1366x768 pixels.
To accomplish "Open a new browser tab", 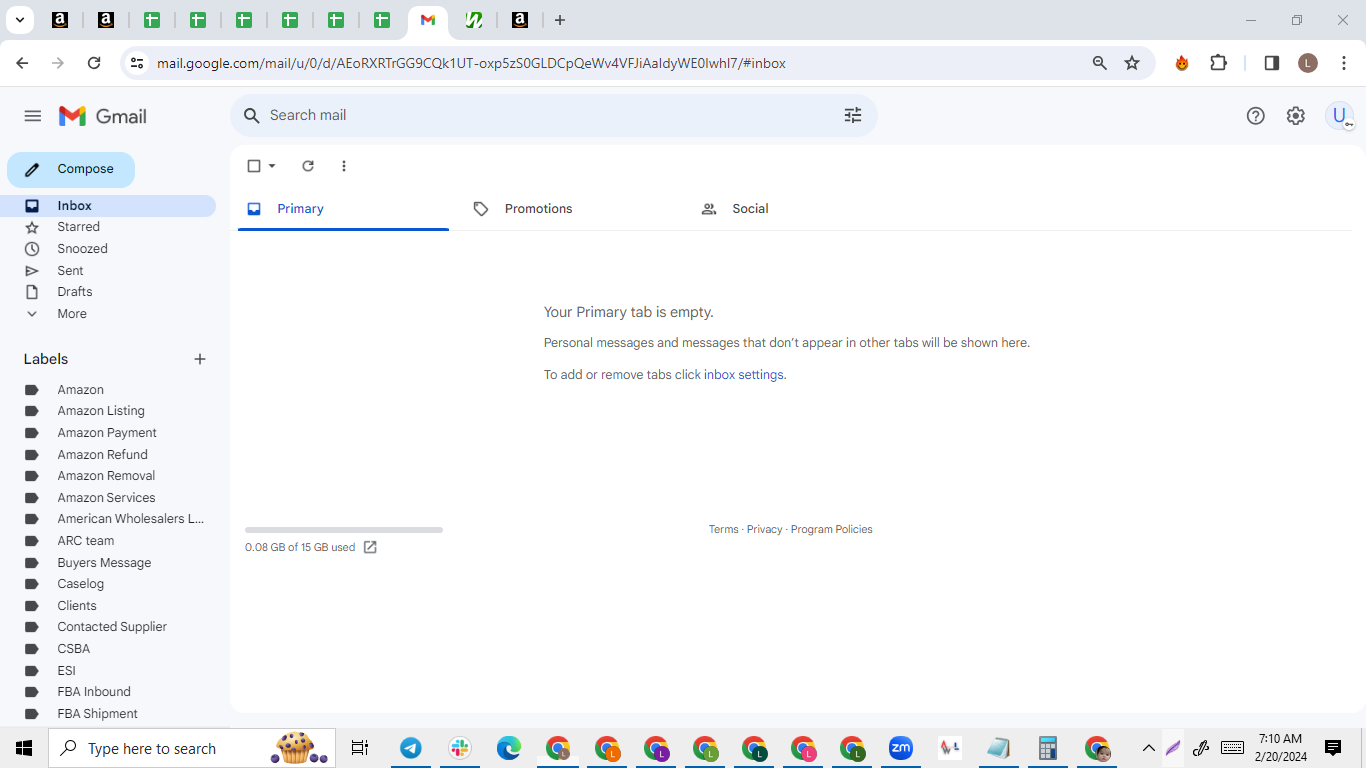I will (x=560, y=20).
